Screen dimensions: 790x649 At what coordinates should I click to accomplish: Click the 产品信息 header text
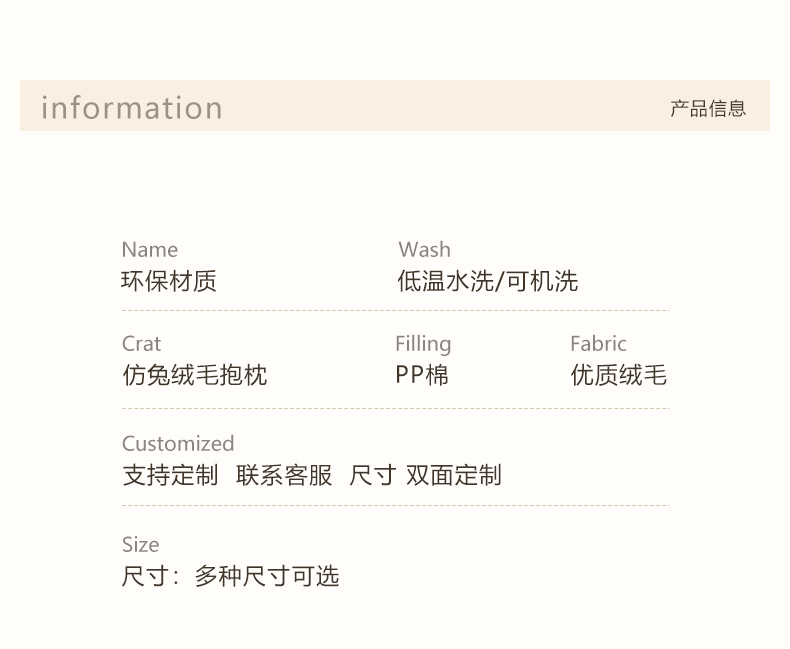[x=708, y=108]
